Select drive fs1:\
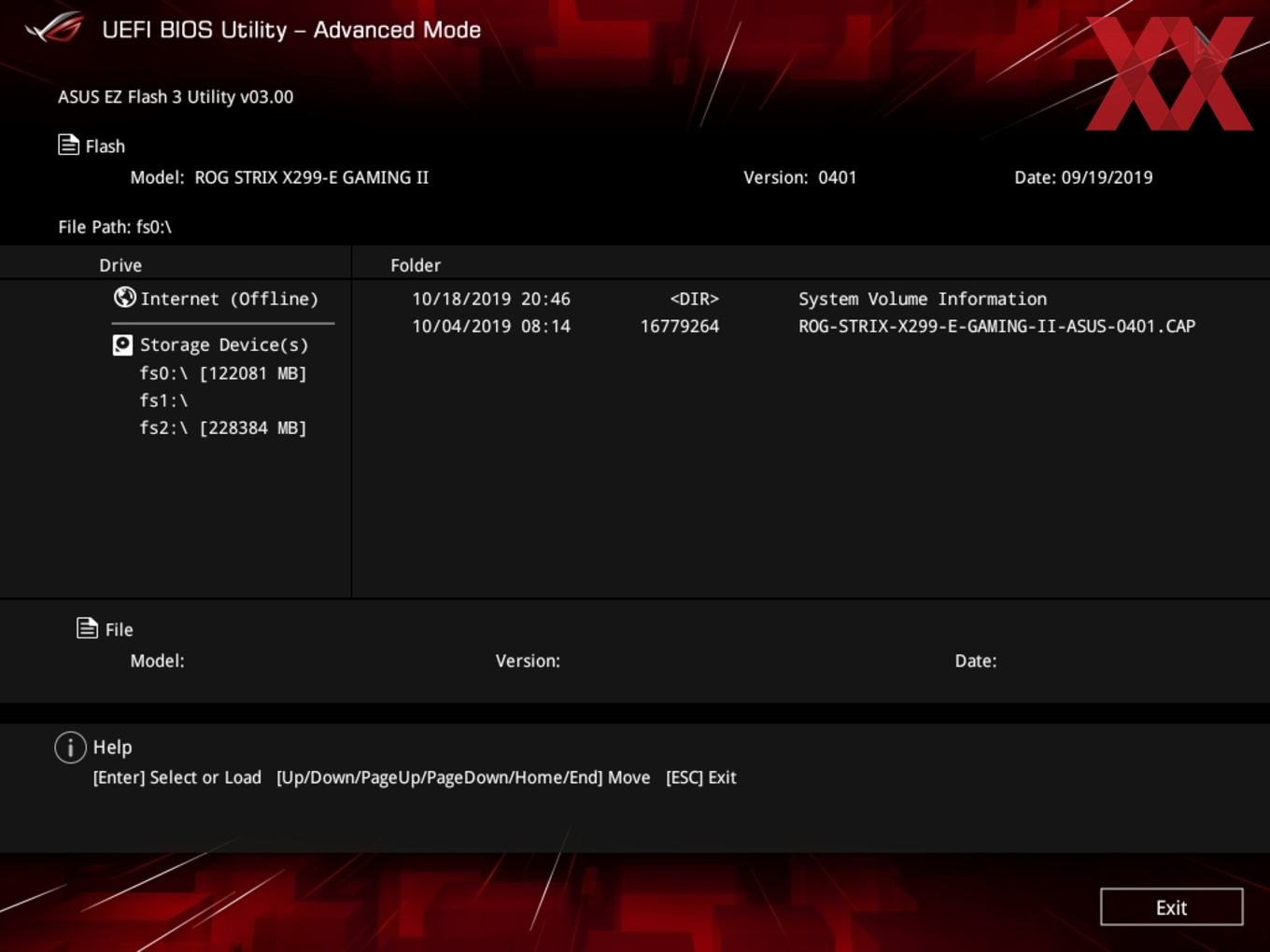 click(164, 400)
